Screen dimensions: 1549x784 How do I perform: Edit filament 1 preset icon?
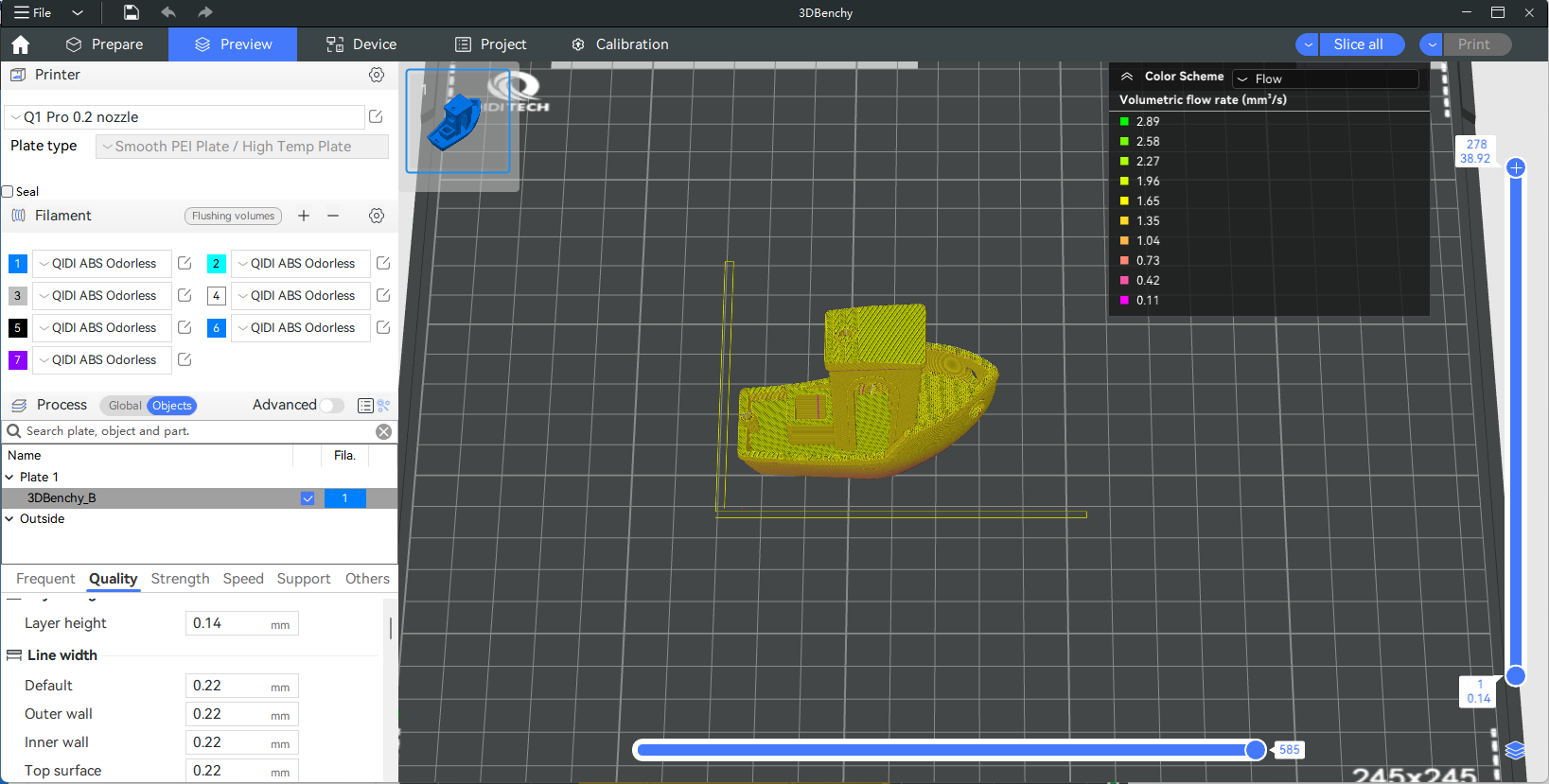coord(185,263)
